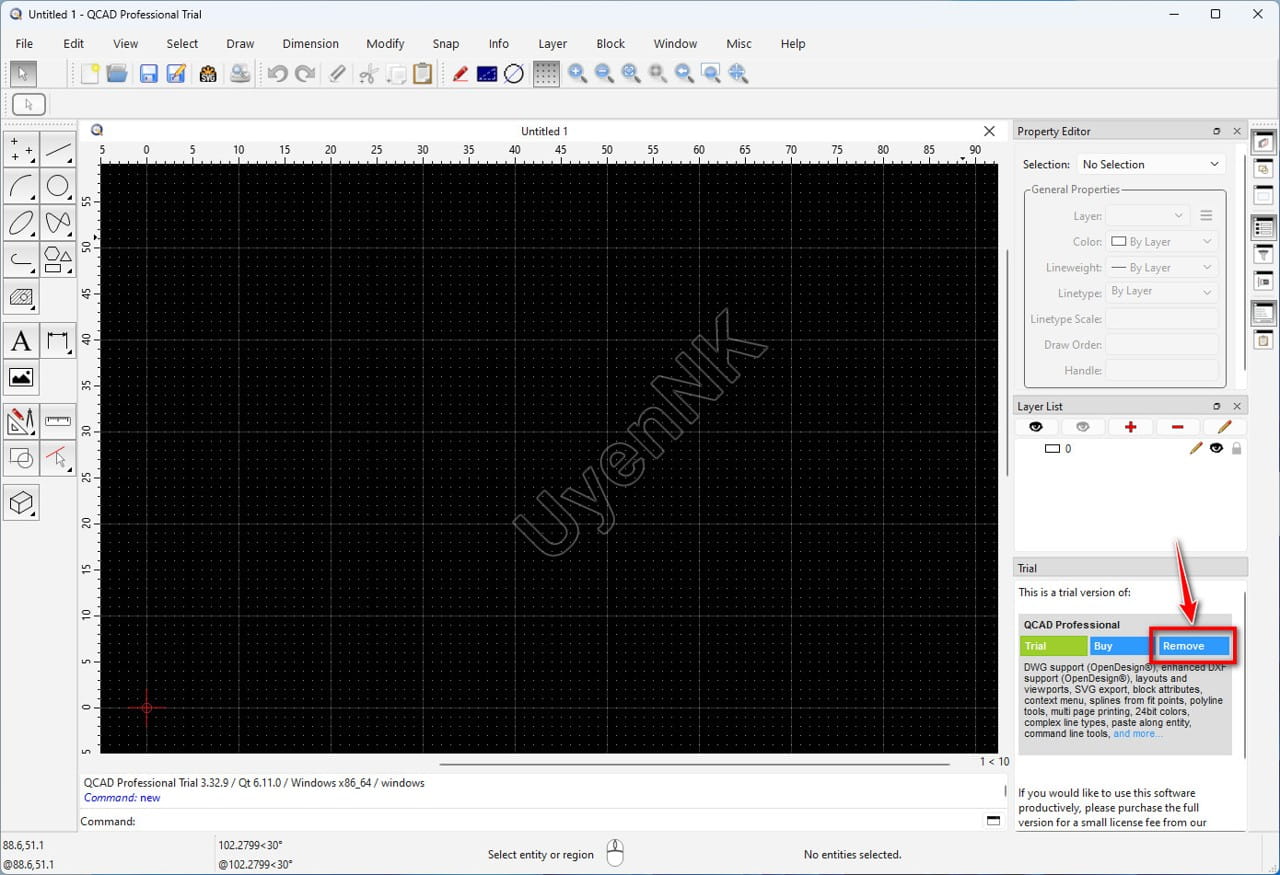Viewport: 1280px width, 875px height.
Task: Click the Remove button in Trial panel
Action: [x=1193, y=646]
